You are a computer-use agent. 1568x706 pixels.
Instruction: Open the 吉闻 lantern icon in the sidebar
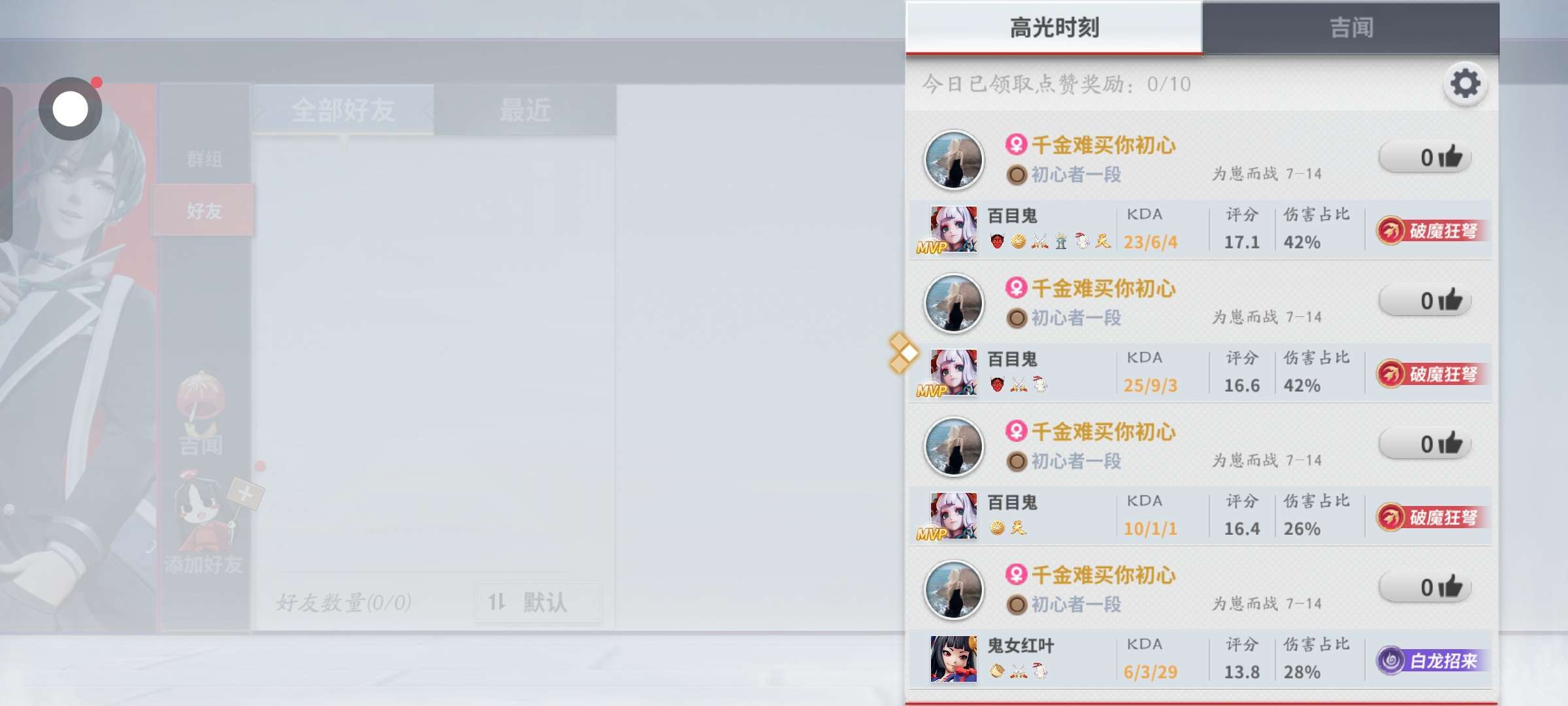[201, 413]
